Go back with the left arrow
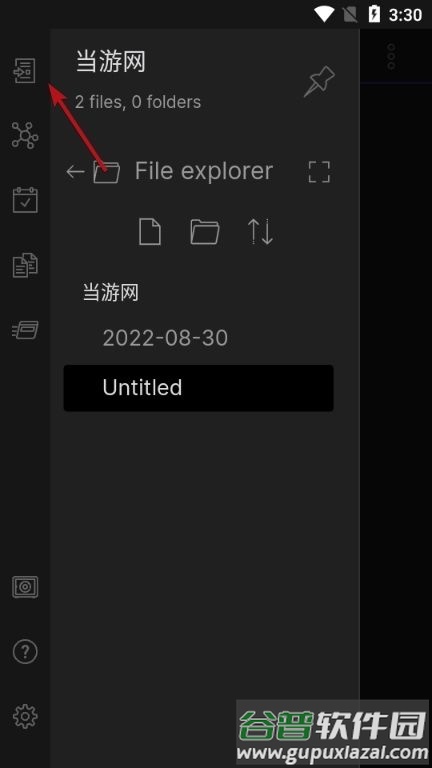Viewport: 432px width, 768px height. [x=75, y=171]
